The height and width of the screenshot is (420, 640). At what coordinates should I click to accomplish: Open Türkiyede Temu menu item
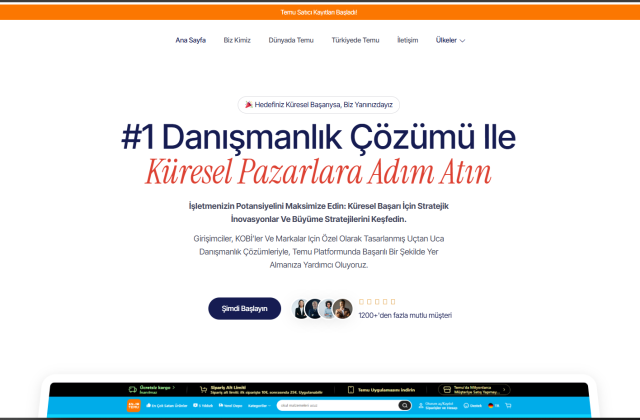click(355, 40)
